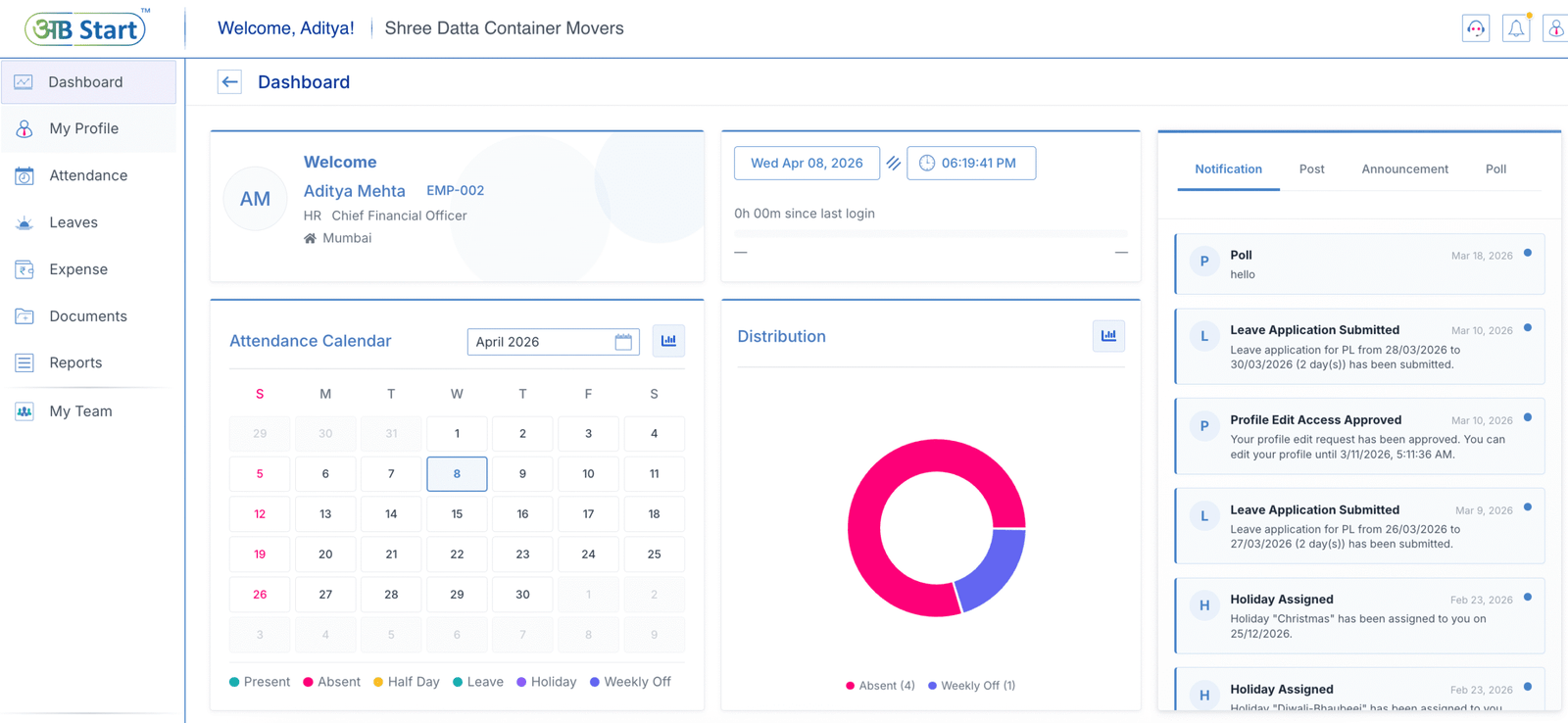This screenshot has height=723, width=1568.
Task: Switch to the Post tab
Action: tap(1311, 169)
